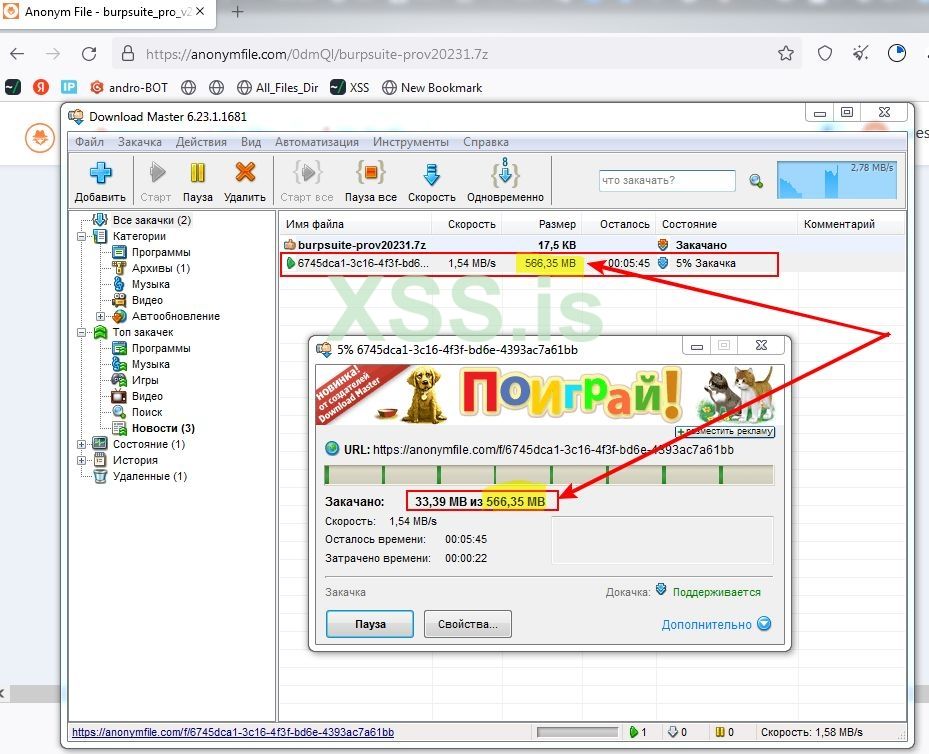
Task: Reload the page in the browser
Action: 89,54
